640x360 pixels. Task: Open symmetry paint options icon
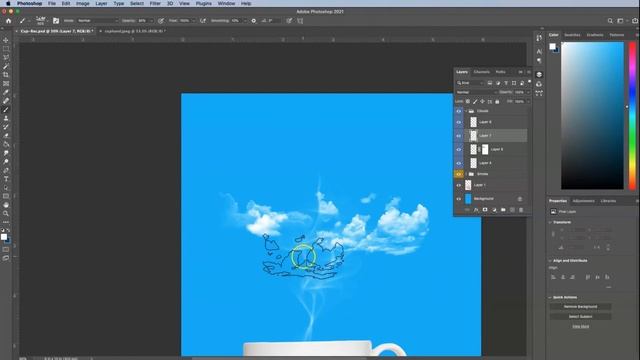pyautogui.click(x=300, y=20)
